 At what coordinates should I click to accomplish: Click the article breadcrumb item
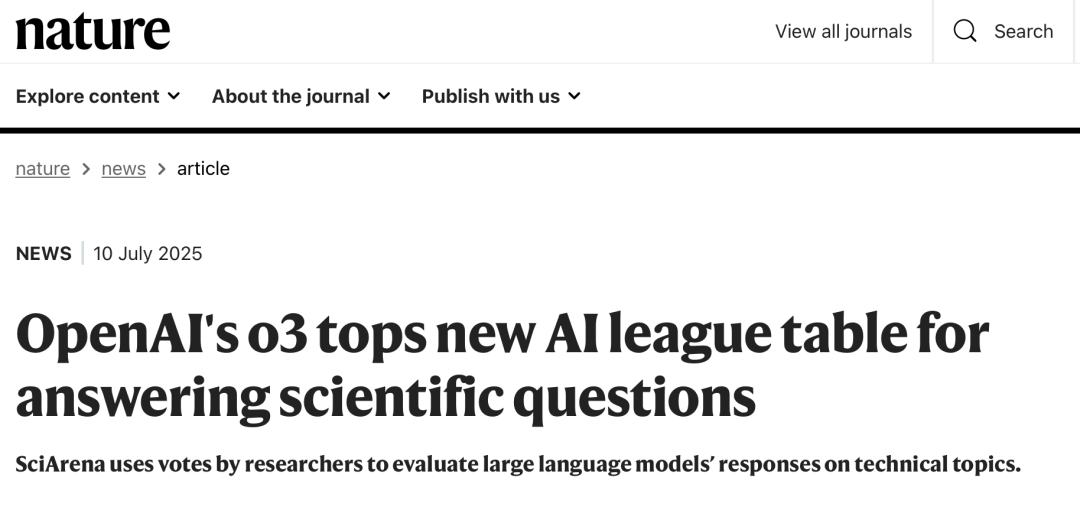[203, 169]
